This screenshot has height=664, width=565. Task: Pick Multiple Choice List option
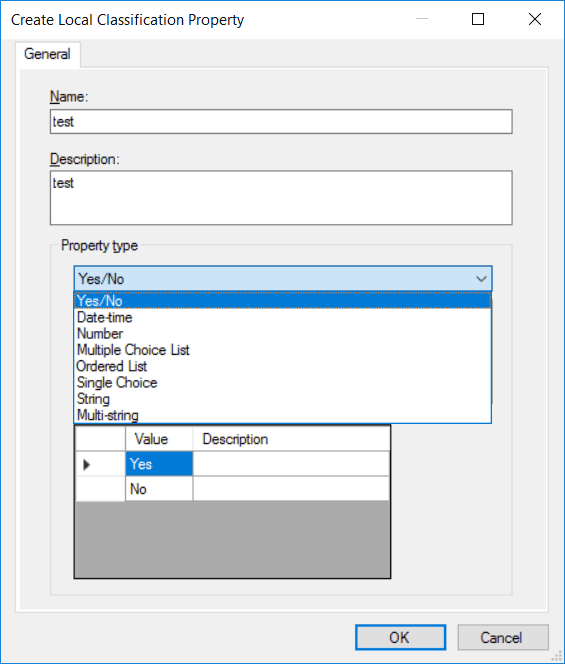click(x=282, y=350)
